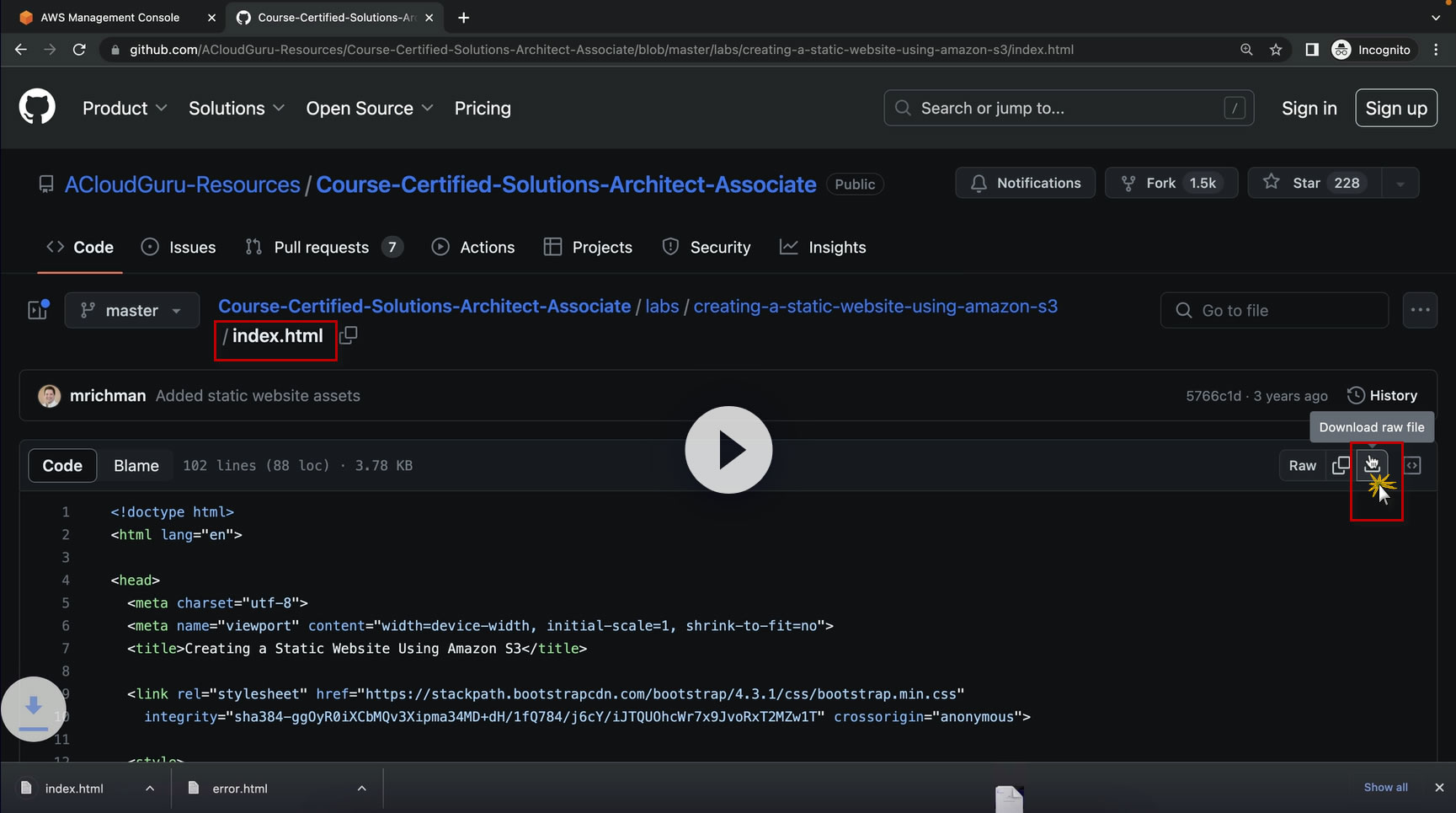The image size is (1456, 813).
Task: Expand the Star list dropdown arrow
Action: [x=1400, y=184]
